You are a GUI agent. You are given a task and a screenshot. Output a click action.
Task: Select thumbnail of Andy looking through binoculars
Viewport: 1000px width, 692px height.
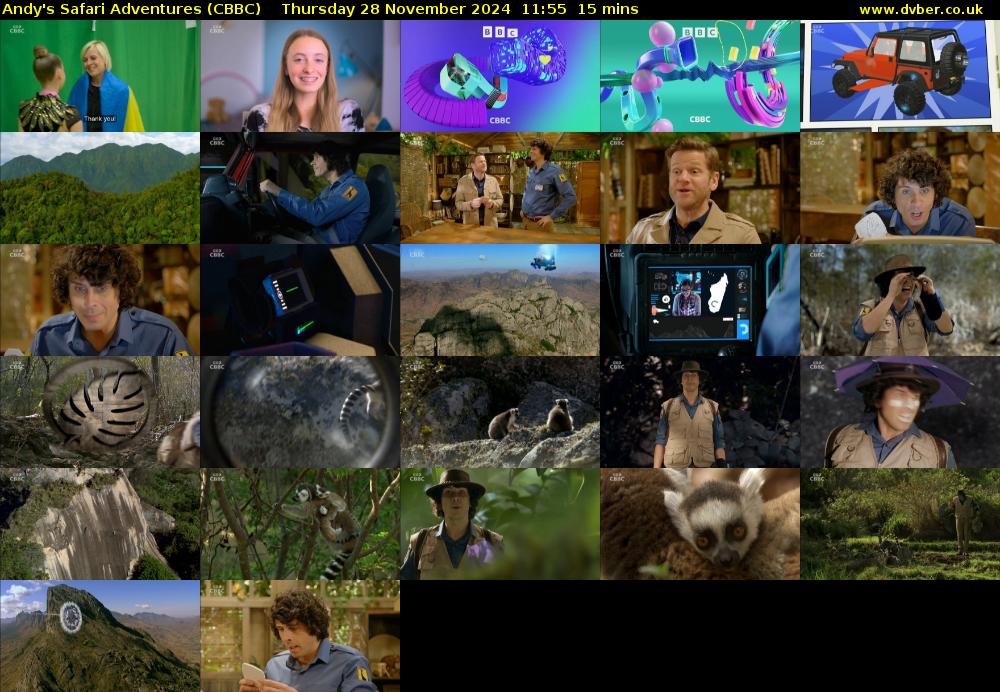point(900,300)
